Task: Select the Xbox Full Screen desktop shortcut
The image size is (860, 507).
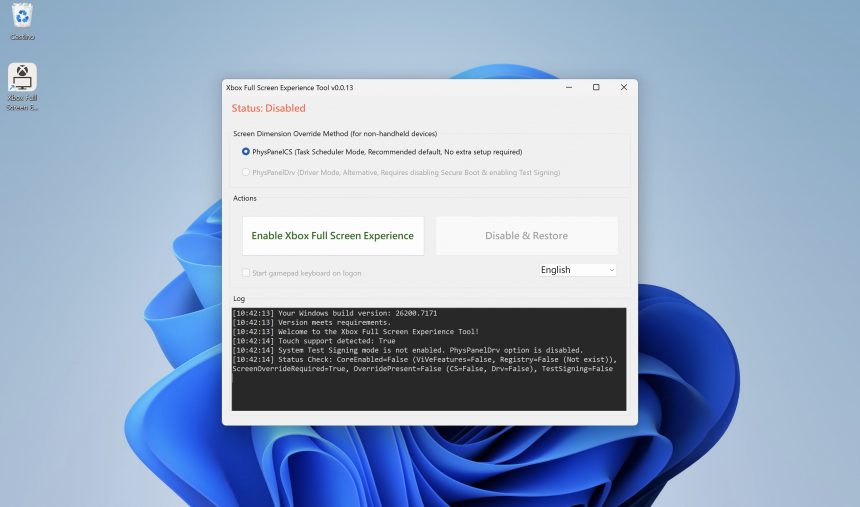Action: [x=22, y=80]
